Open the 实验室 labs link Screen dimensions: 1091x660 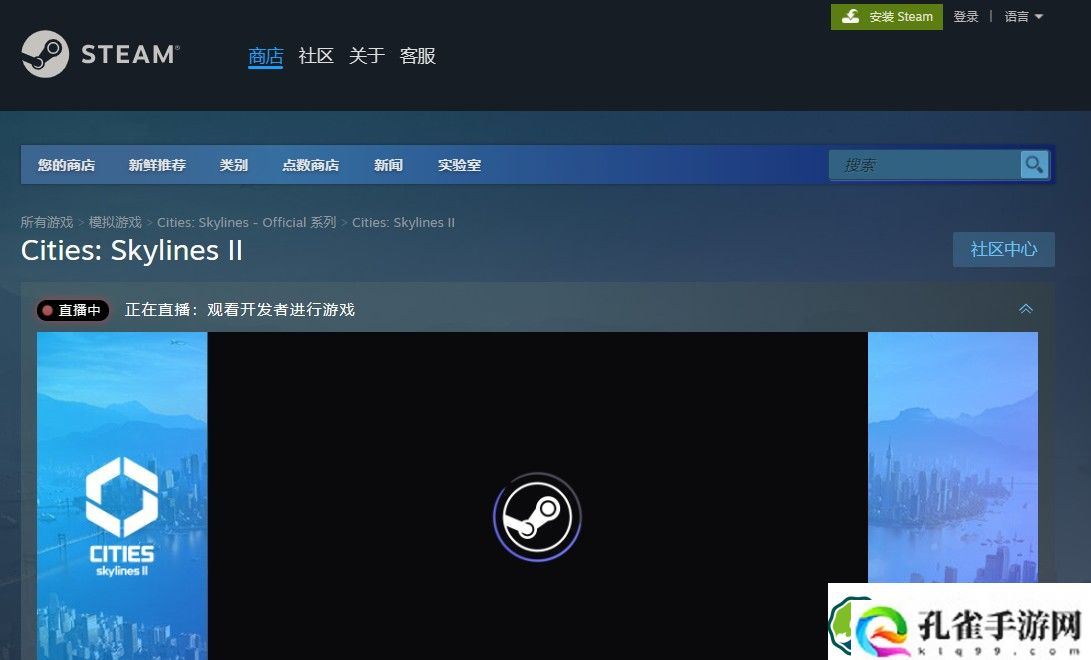pos(459,165)
